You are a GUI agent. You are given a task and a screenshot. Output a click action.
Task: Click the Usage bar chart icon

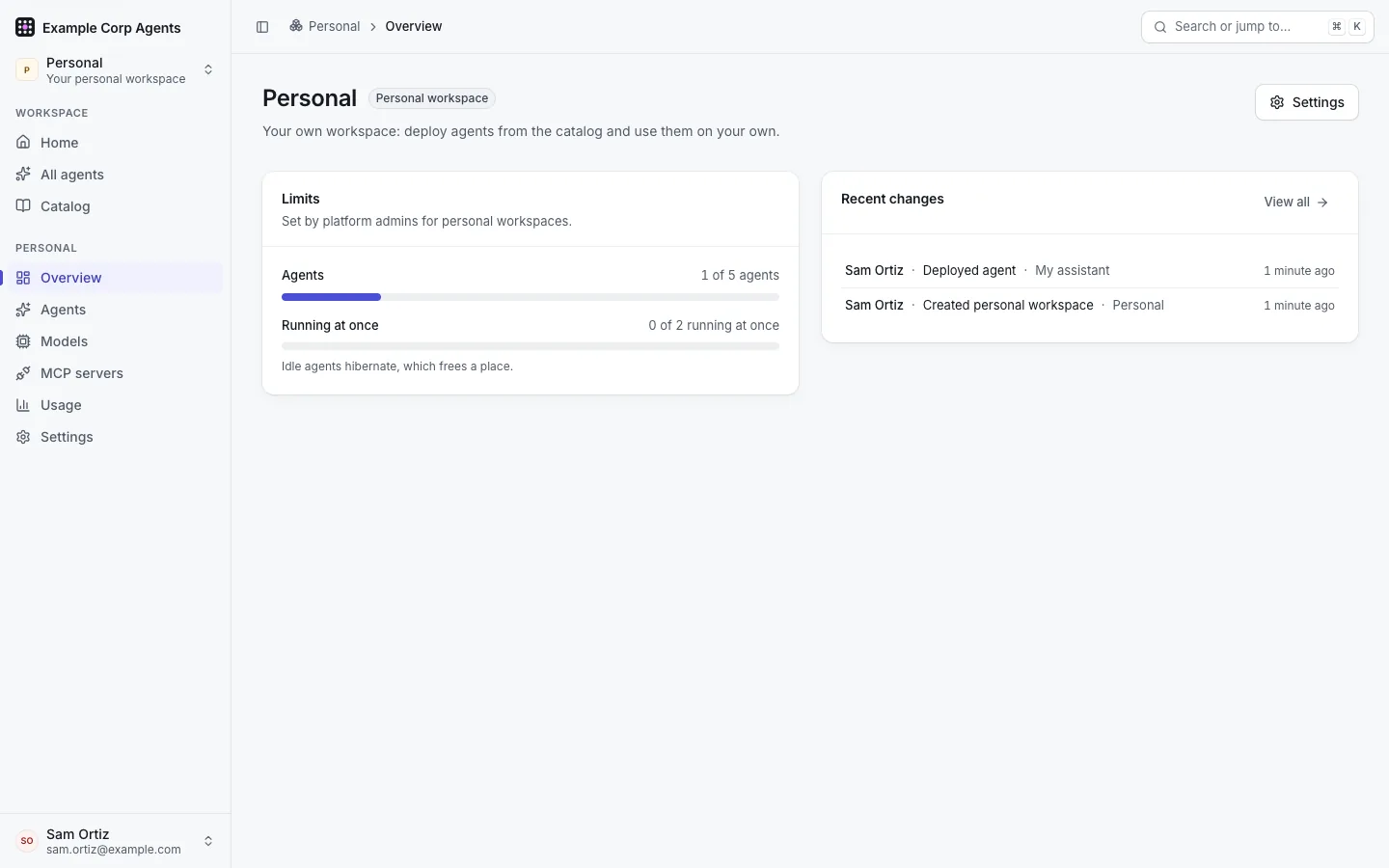(x=23, y=405)
